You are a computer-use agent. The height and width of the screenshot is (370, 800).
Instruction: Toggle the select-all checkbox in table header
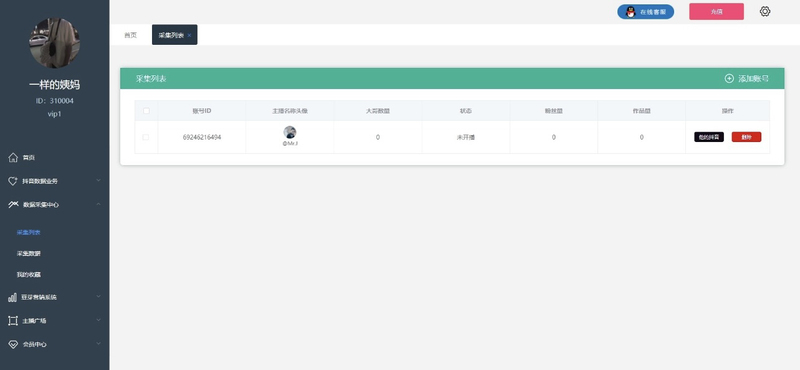pyautogui.click(x=146, y=111)
